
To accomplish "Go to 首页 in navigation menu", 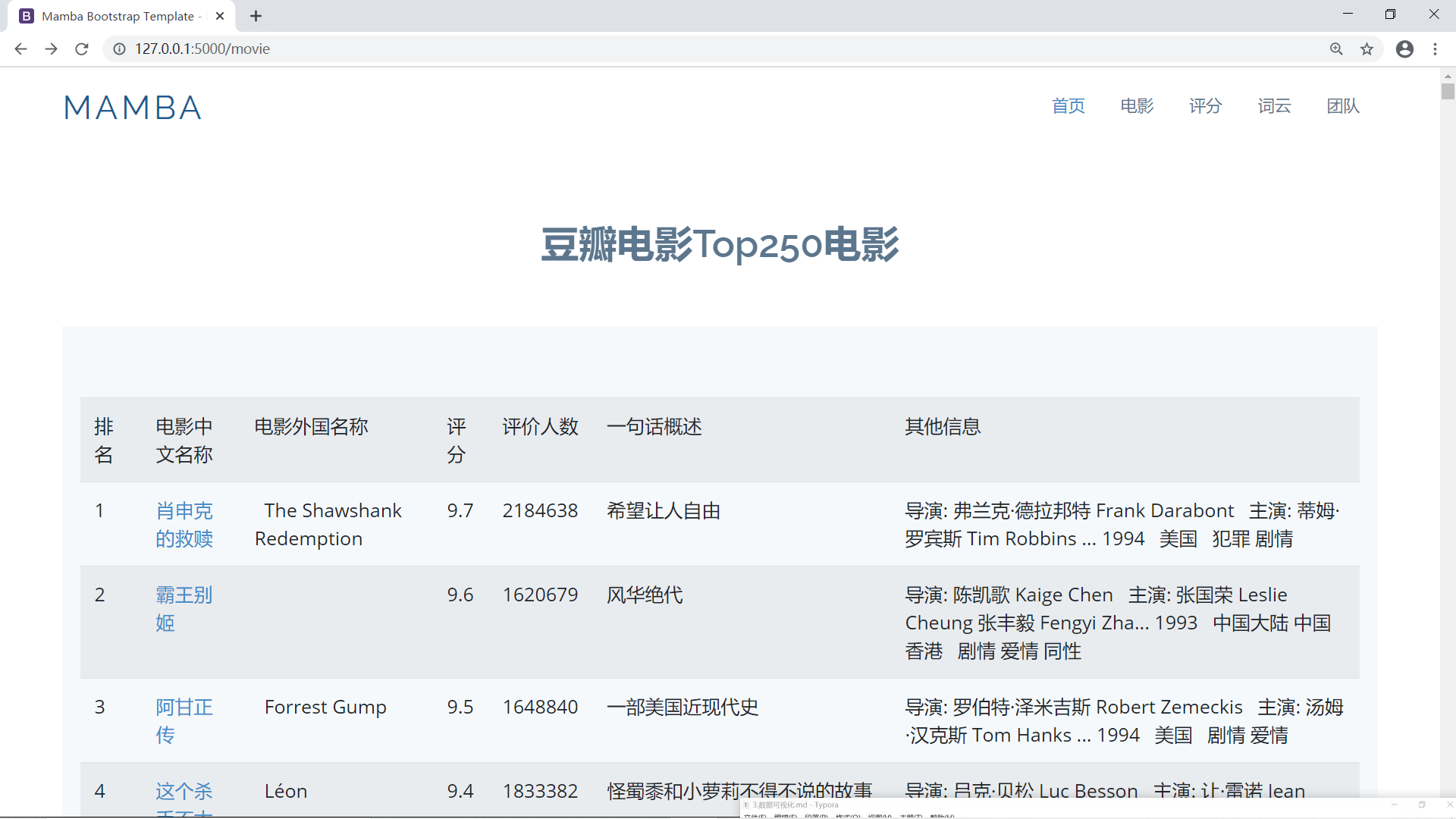I will [1068, 106].
